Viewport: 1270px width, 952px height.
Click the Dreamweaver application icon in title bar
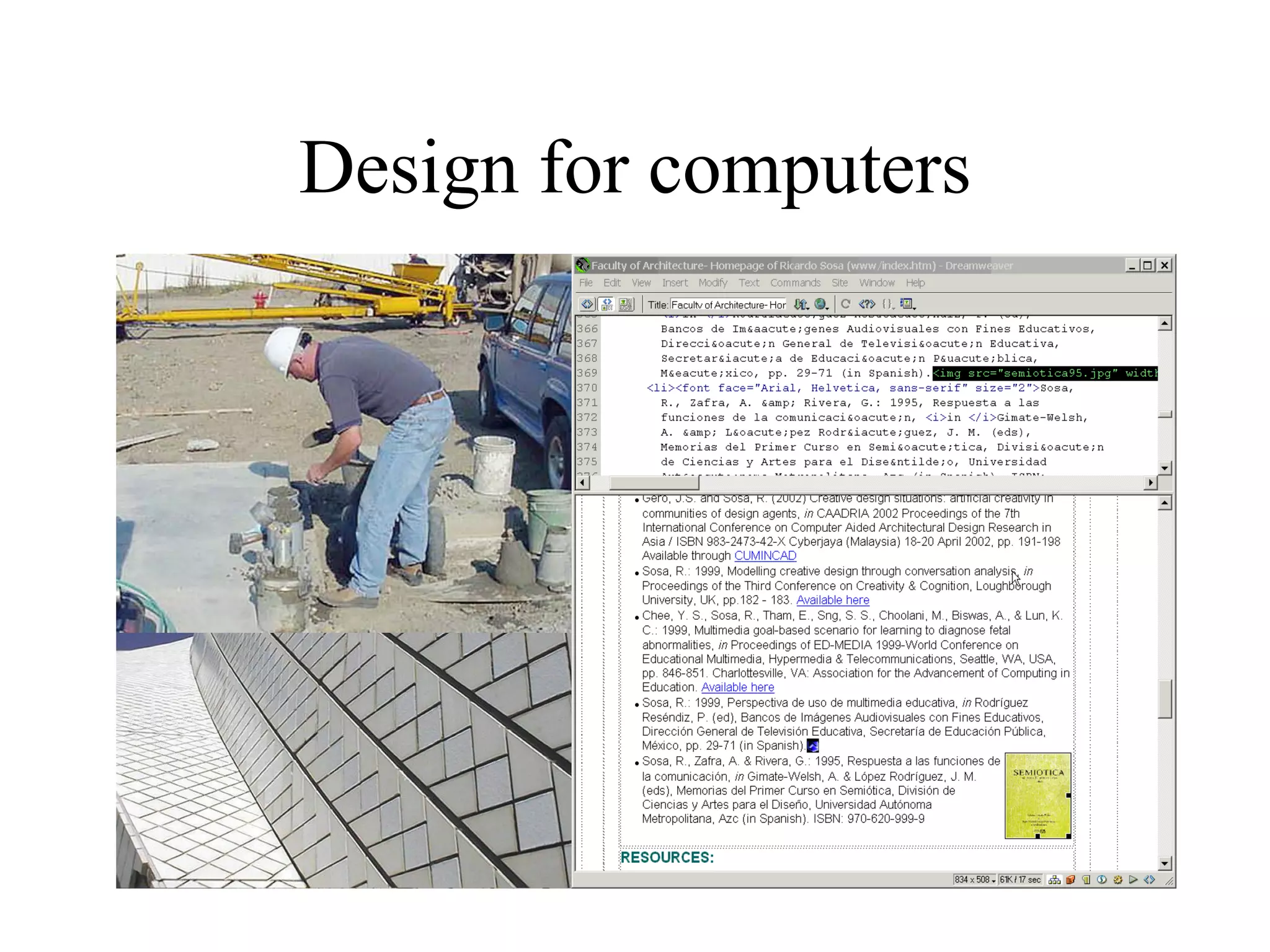coord(582,265)
